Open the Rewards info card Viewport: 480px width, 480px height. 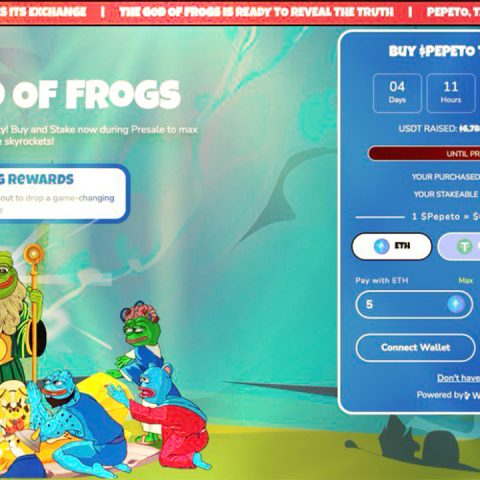point(63,193)
